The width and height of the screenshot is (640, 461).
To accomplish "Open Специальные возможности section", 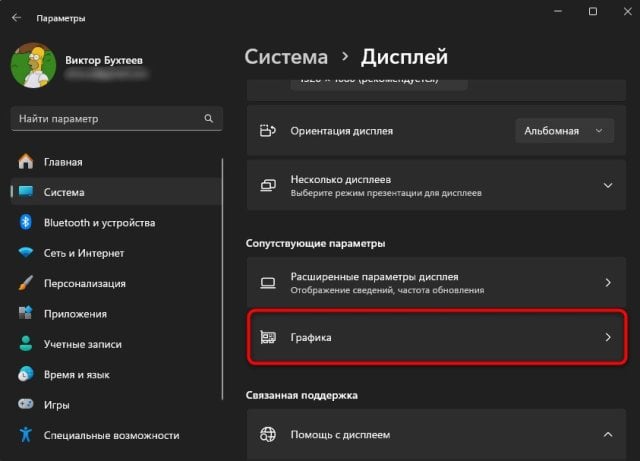I will point(110,435).
